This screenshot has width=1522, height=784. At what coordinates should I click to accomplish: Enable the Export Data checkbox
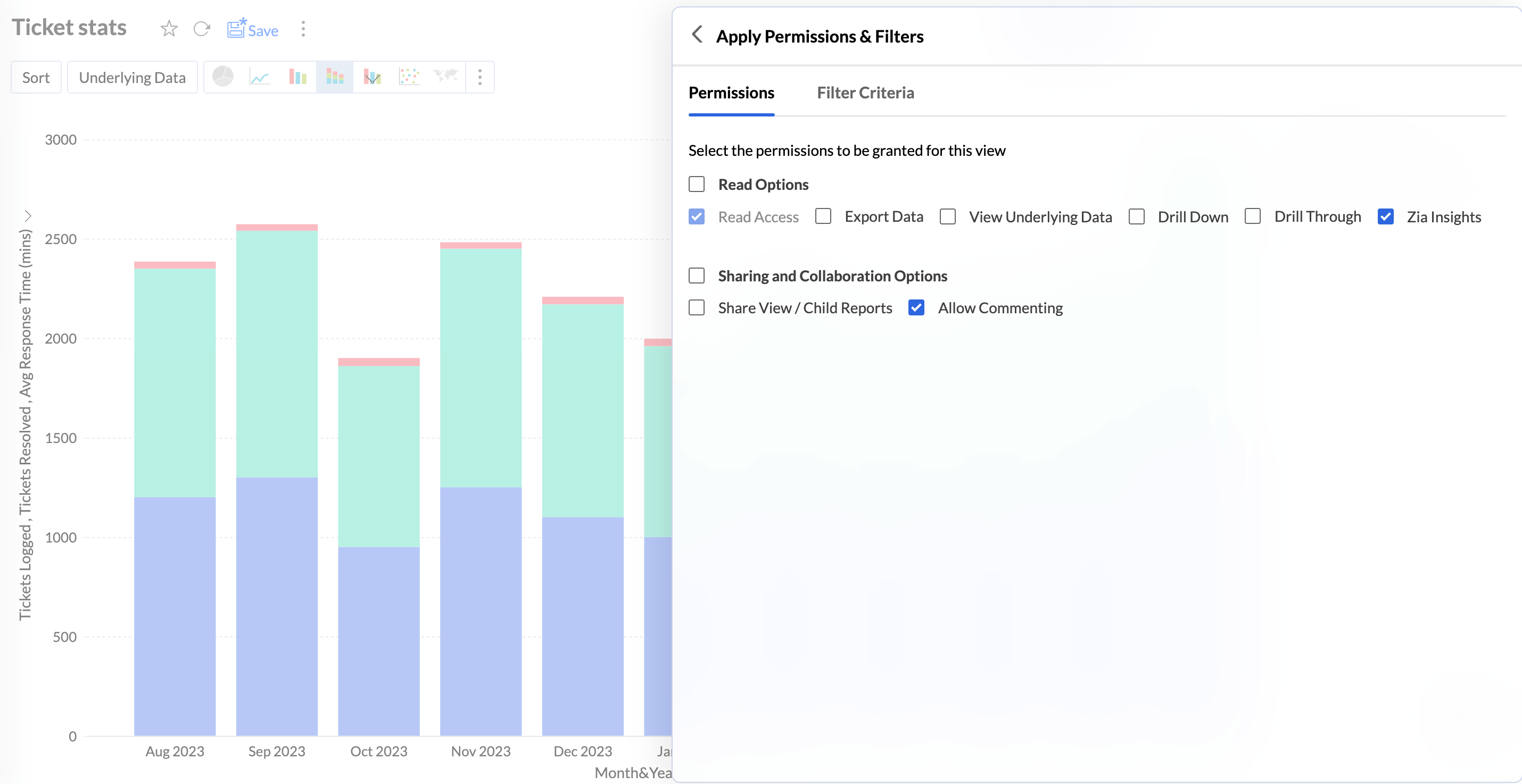click(x=823, y=216)
